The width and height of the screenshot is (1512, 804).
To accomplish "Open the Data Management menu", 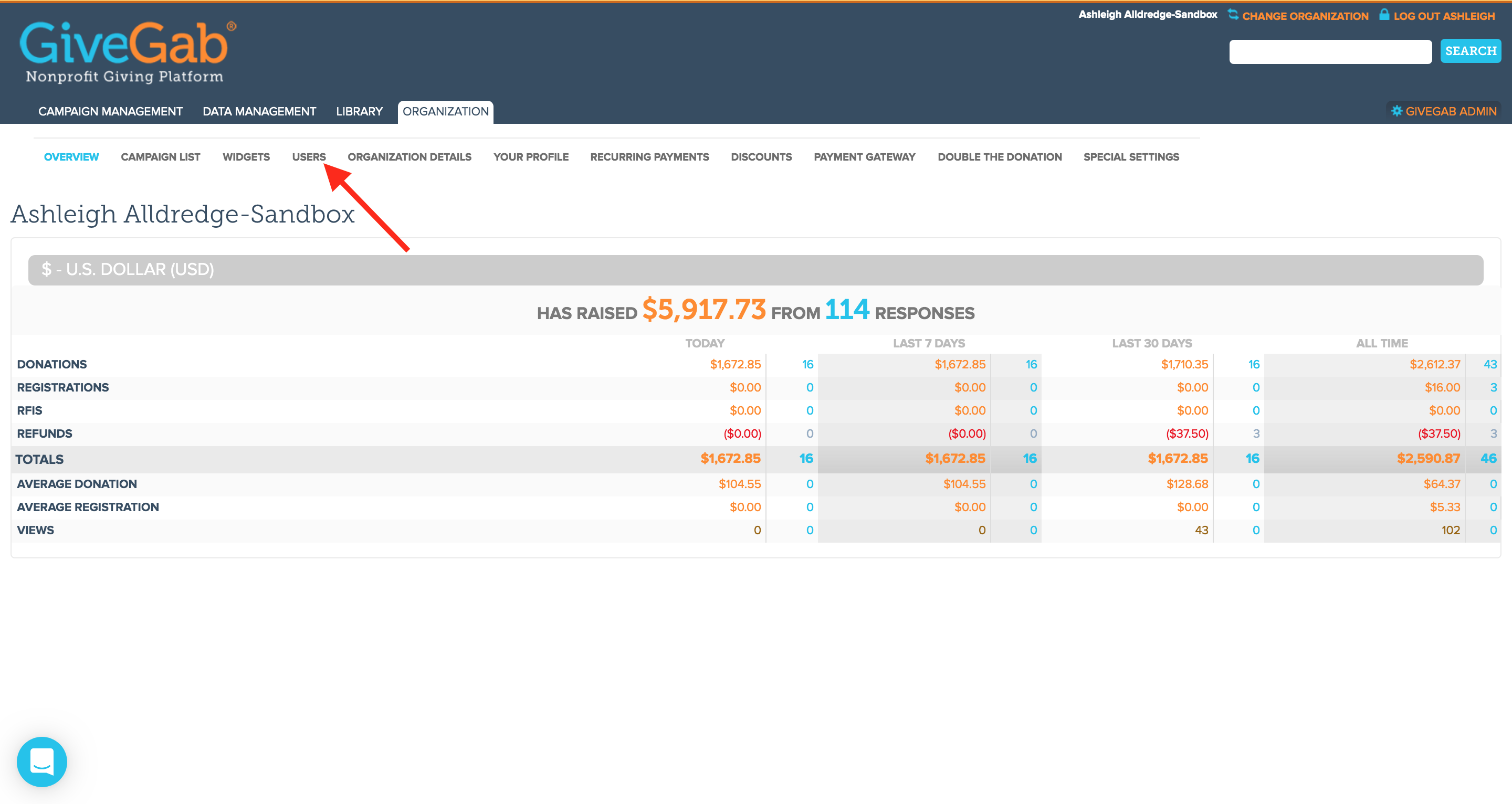I will pos(259,111).
